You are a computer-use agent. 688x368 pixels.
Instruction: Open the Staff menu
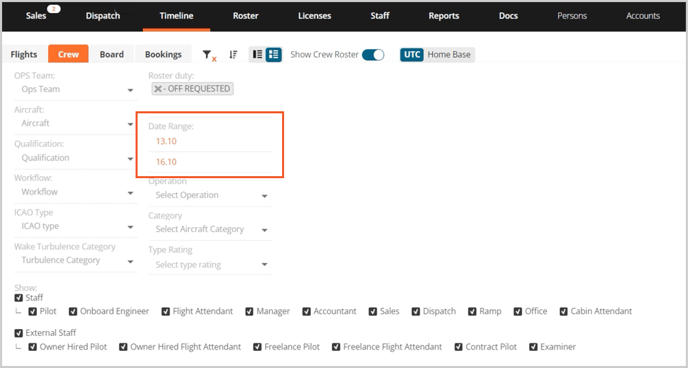point(380,16)
